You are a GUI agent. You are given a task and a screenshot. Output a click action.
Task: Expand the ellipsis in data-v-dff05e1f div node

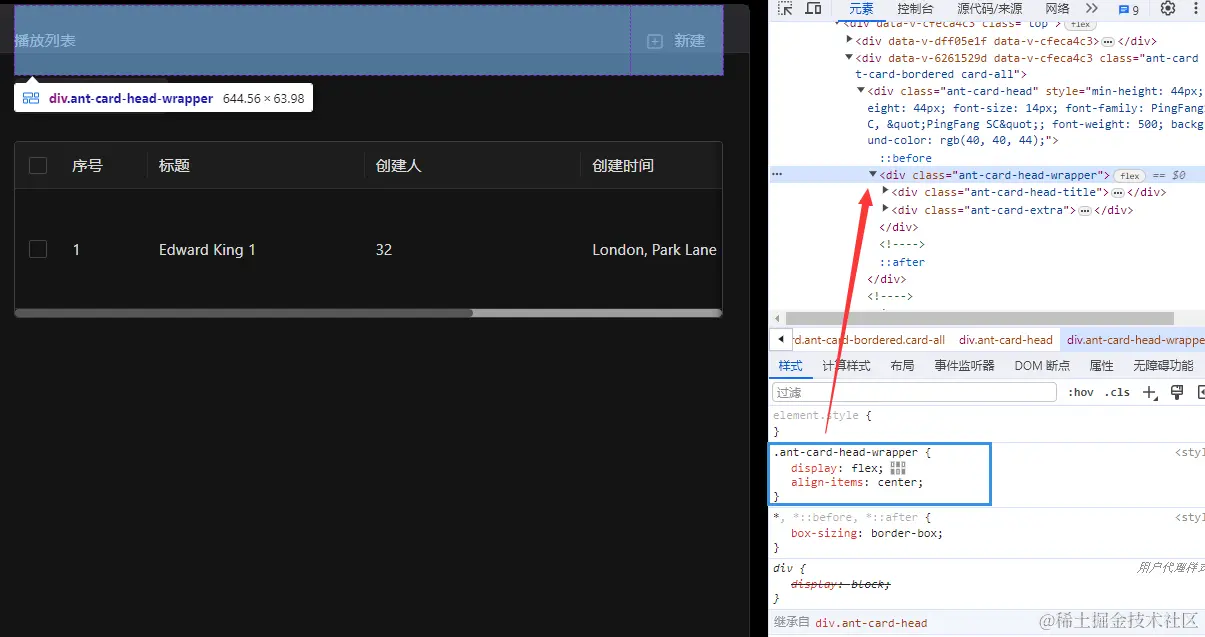coord(1107,41)
